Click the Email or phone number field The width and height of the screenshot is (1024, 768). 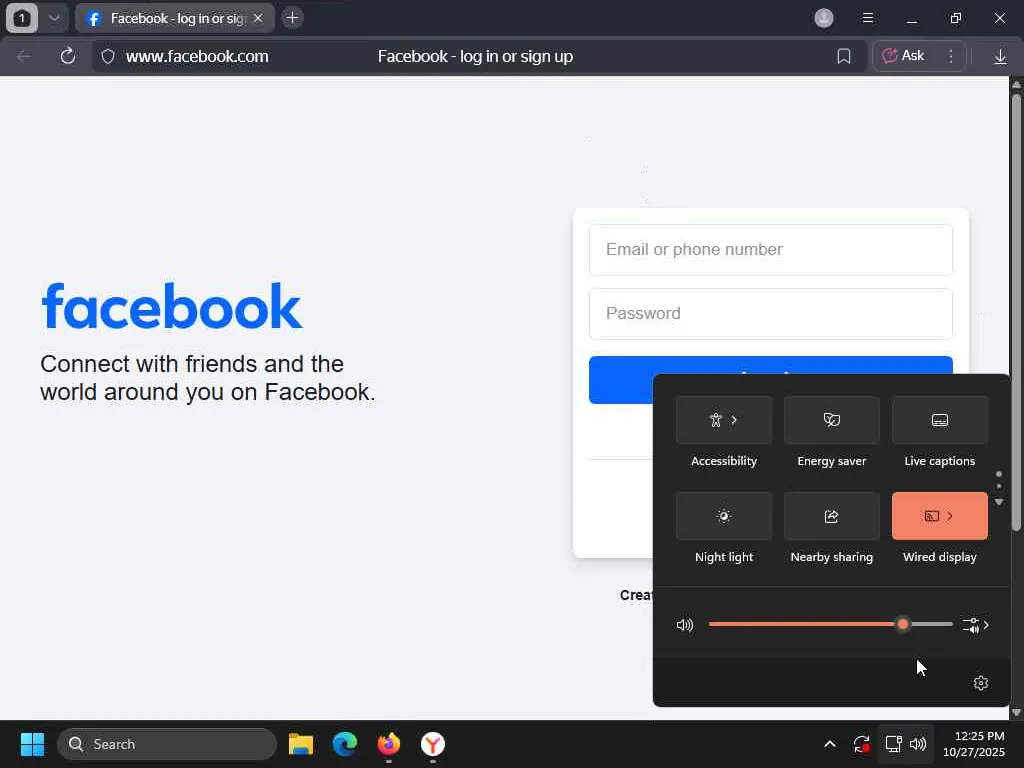[771, 249]
